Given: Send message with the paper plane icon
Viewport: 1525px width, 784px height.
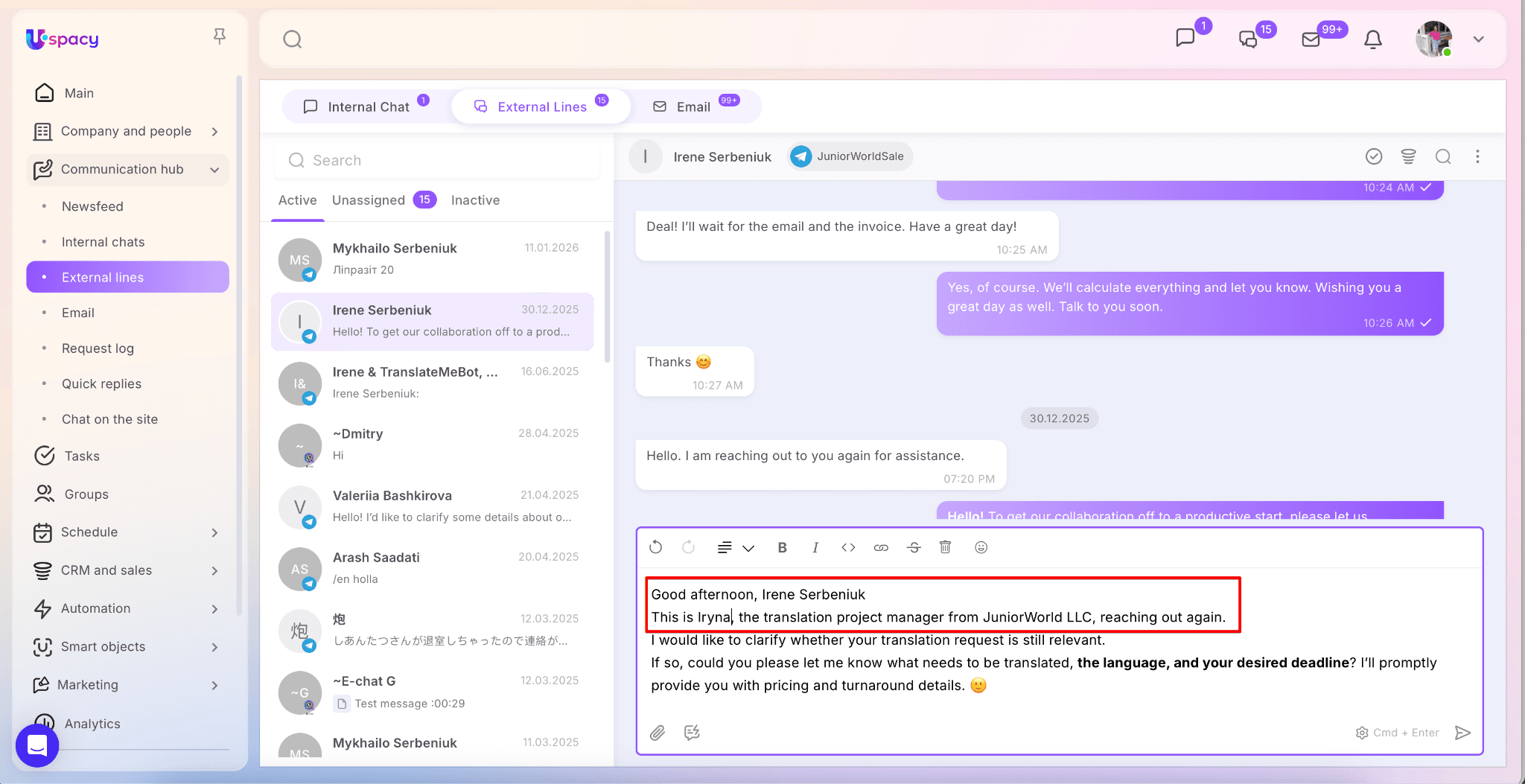Looking at the screenshot, I should (x=1462, y=733).
